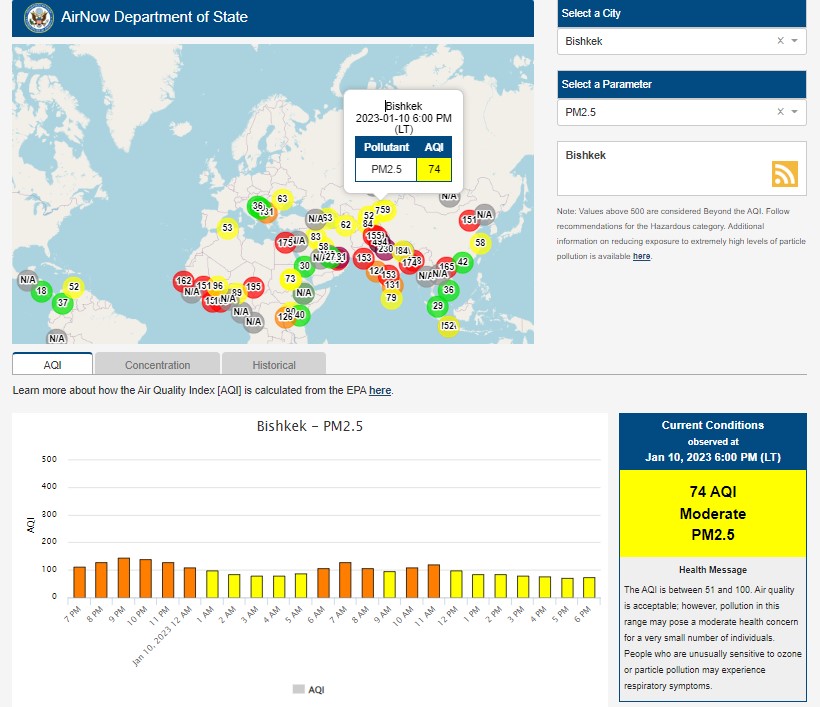Select the green map marker showing 29
The width and height of the screenshot is (820, 707).
click(x=437, y=305)
